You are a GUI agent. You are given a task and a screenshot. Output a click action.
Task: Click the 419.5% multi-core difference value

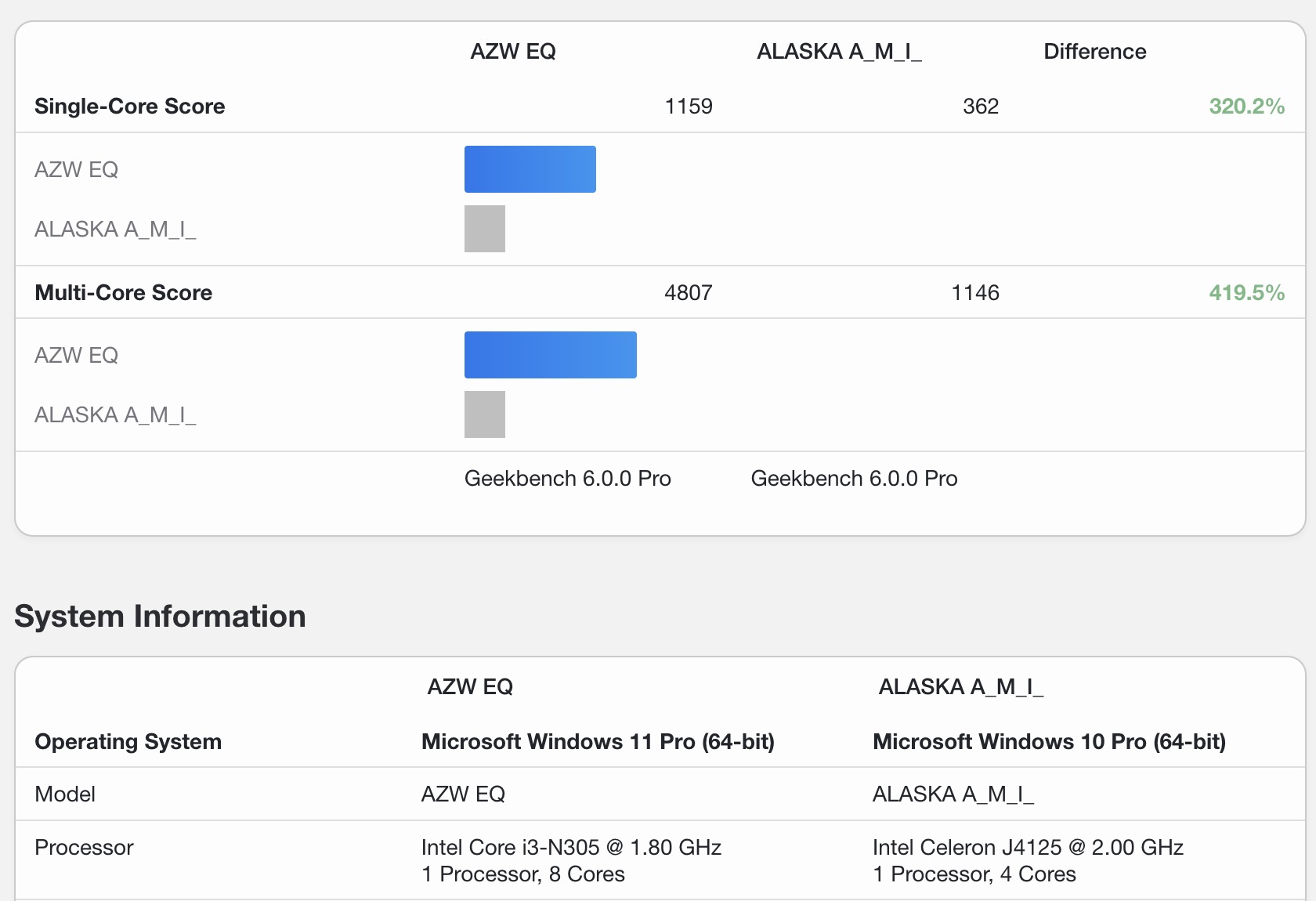[x=1246, y=293]
